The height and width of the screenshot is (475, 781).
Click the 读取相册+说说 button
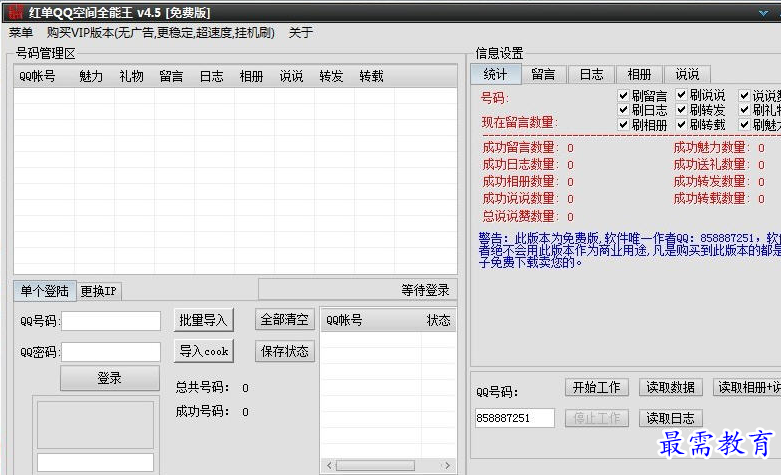[747, 387]
